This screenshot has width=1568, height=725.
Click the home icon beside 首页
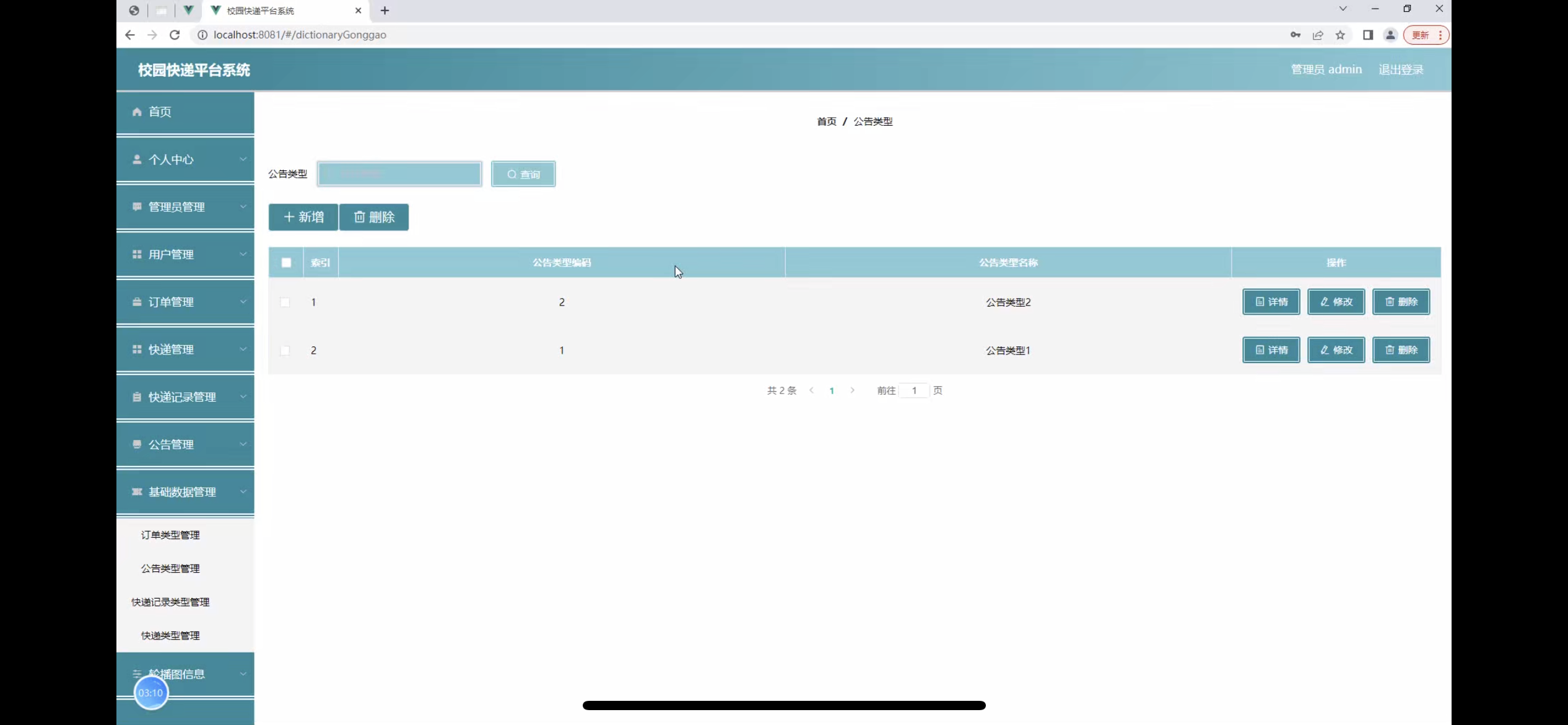click(x=137, y=112)
